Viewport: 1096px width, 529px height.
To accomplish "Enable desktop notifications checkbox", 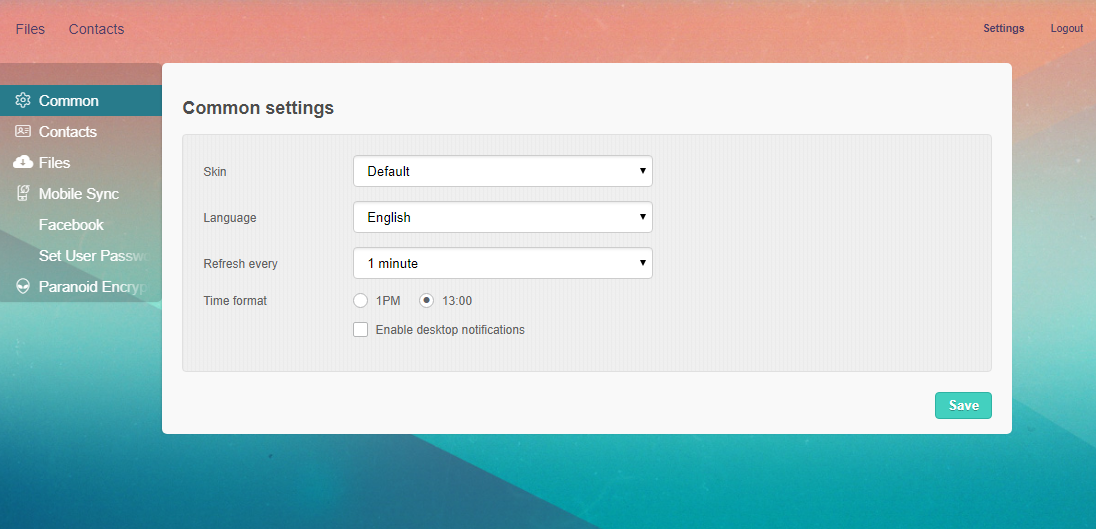I will coord(361,330).
